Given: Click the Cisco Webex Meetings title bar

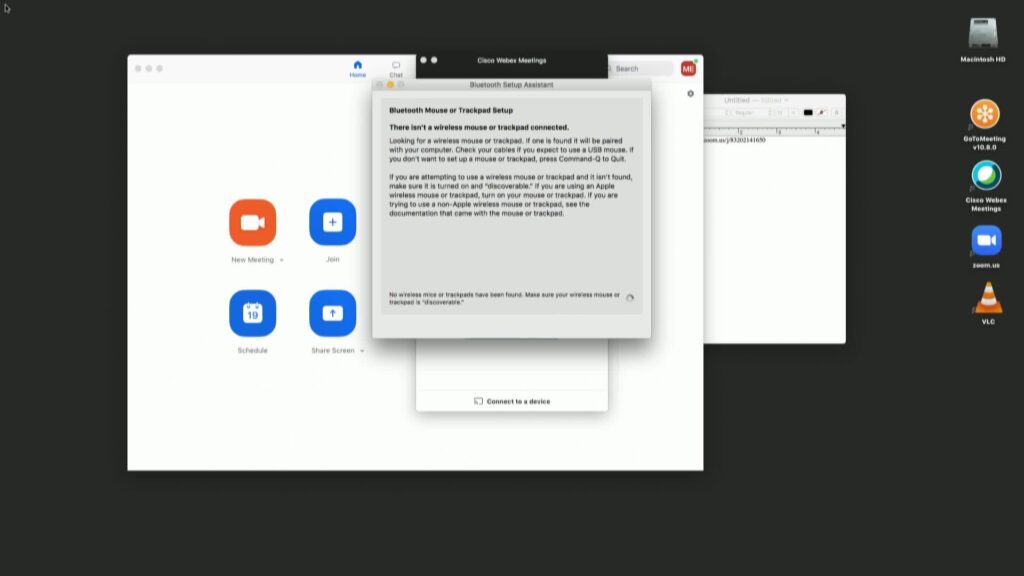Looking at the screenshot, I should pyautogui.click(x=512, y=60).
